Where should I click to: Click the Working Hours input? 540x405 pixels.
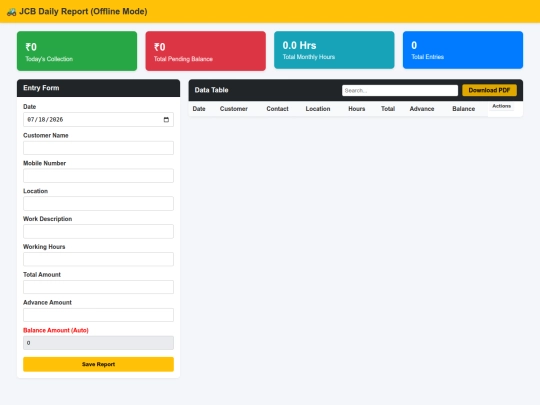coord(98,259)
